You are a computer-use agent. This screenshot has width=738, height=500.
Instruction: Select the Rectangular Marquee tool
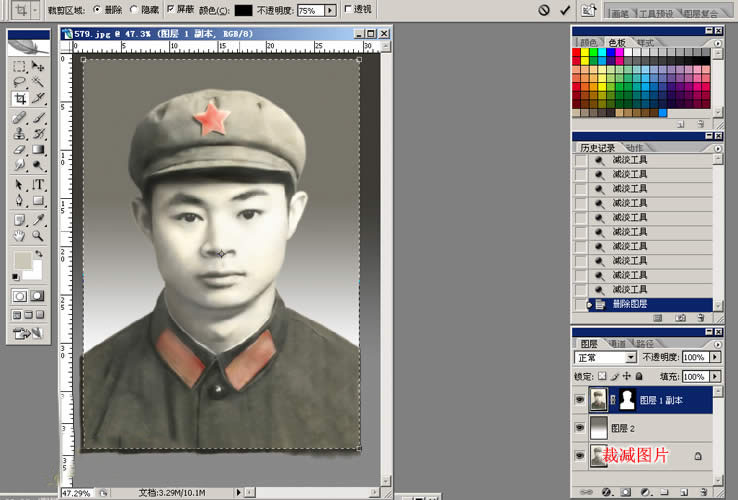19,66
